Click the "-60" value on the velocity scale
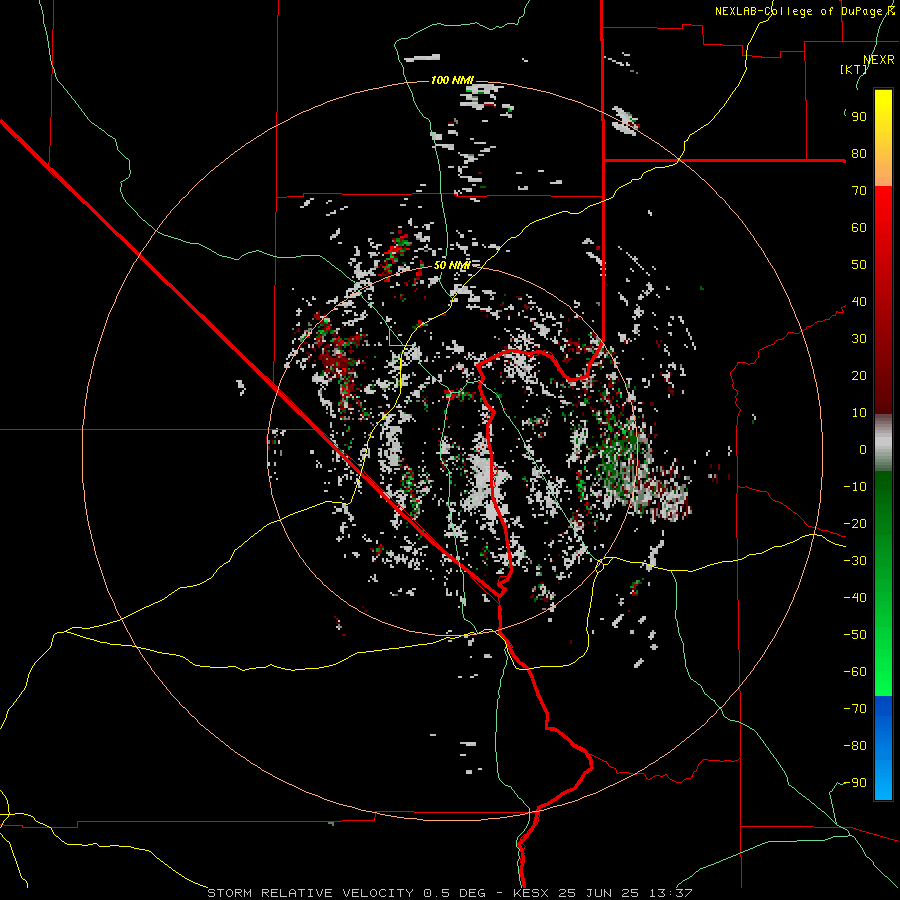 click(855, 672)
